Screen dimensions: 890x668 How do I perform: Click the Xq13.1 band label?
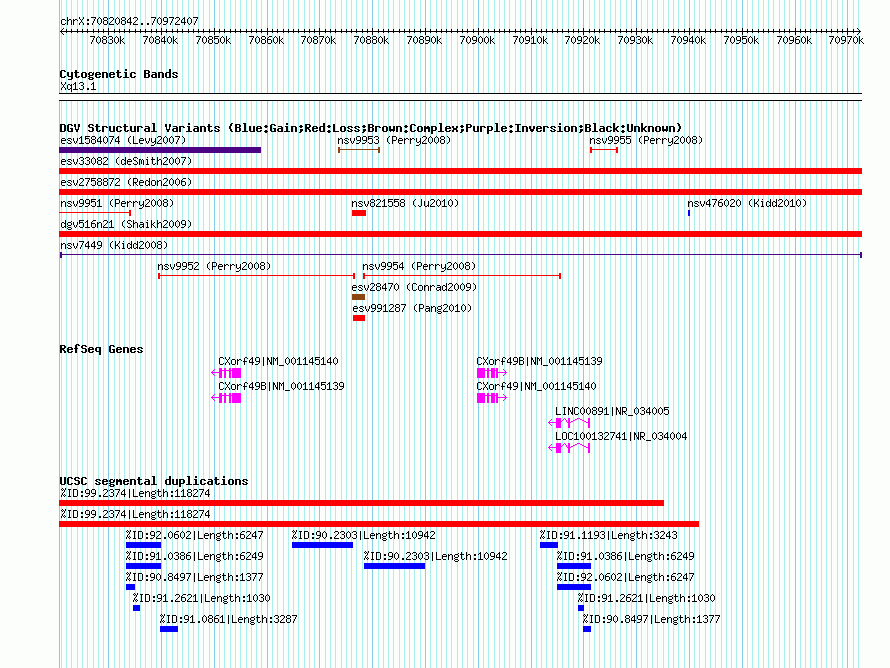pos(78,86)
